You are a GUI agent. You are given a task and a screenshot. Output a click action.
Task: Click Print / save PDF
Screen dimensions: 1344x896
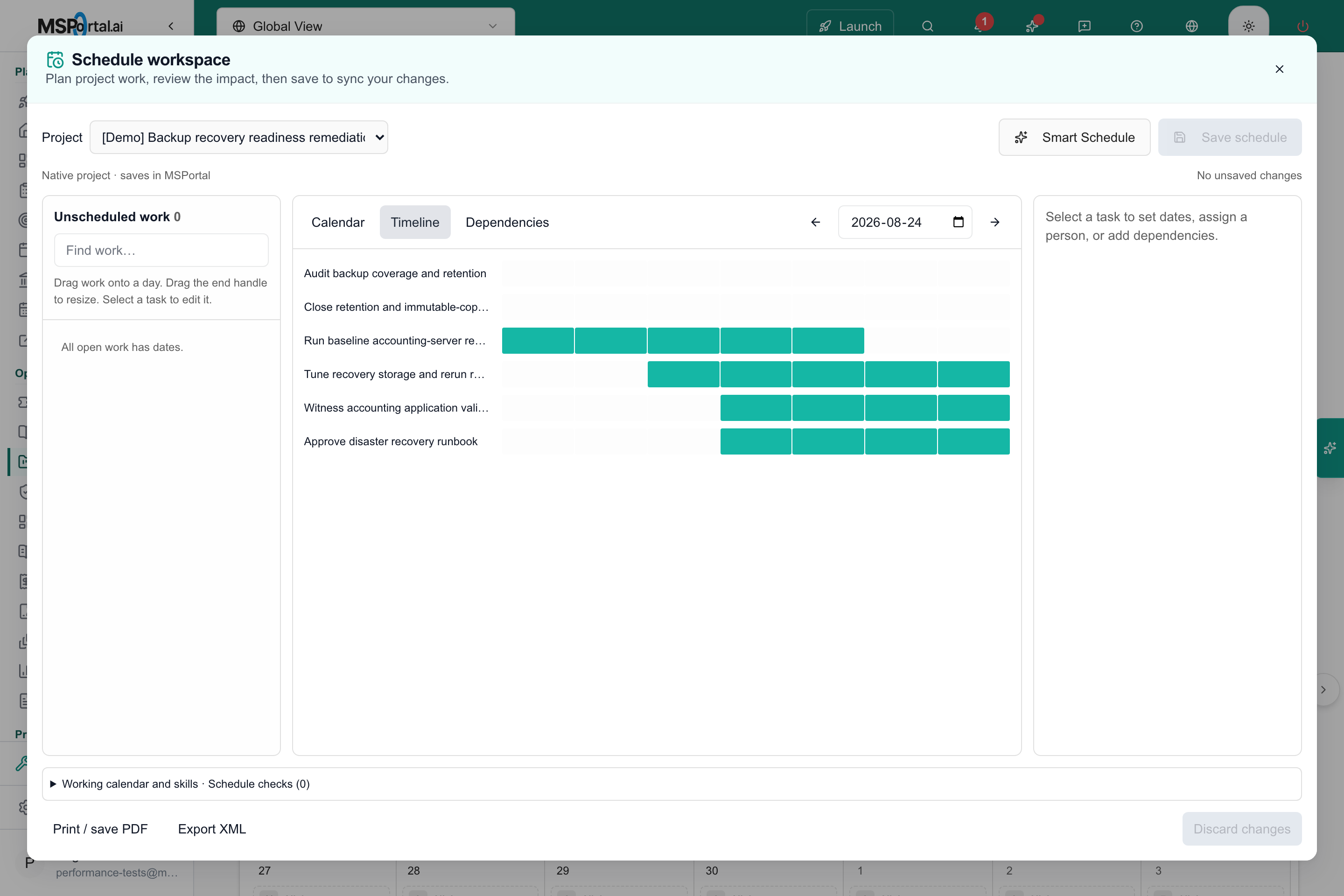100,829
